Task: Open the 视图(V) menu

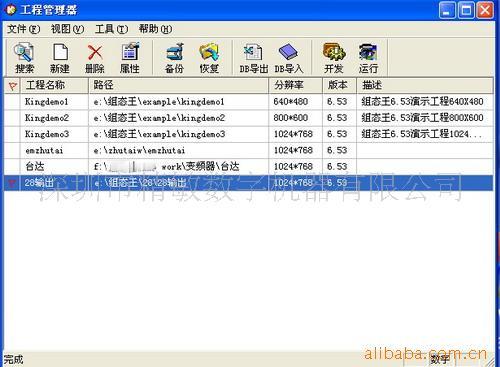Action: (67, 29)
